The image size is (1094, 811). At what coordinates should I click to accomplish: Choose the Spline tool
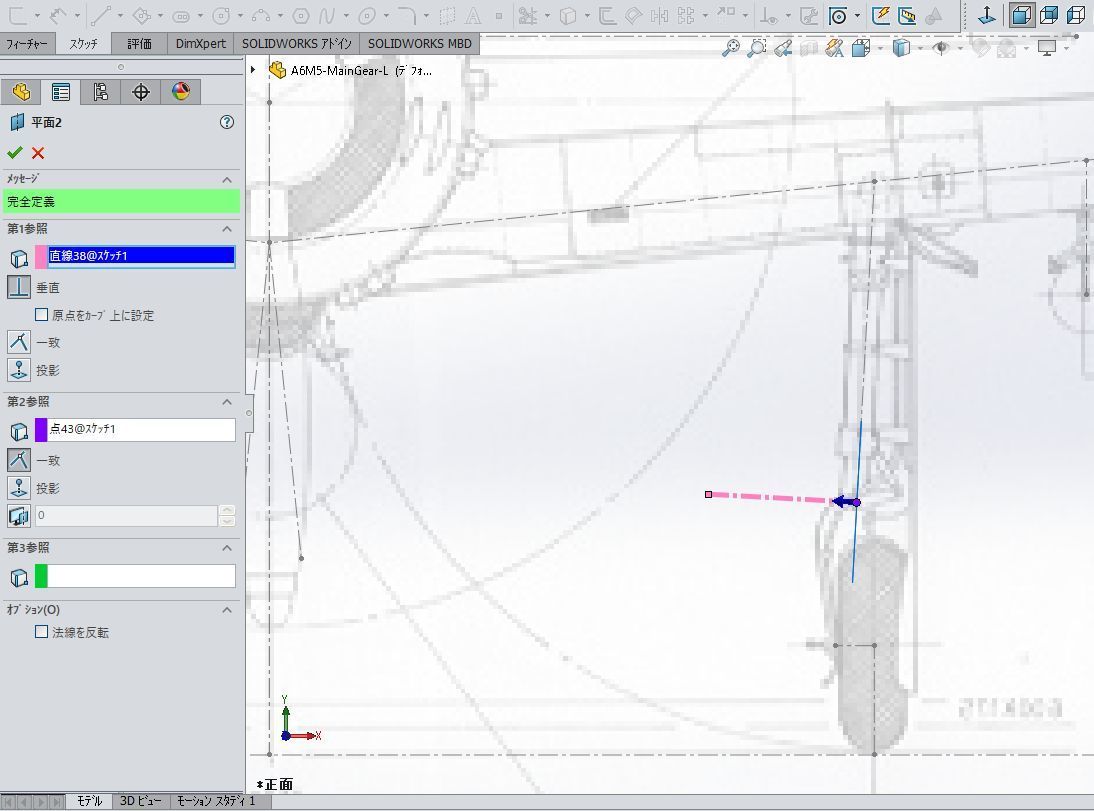tap(326, 15)
